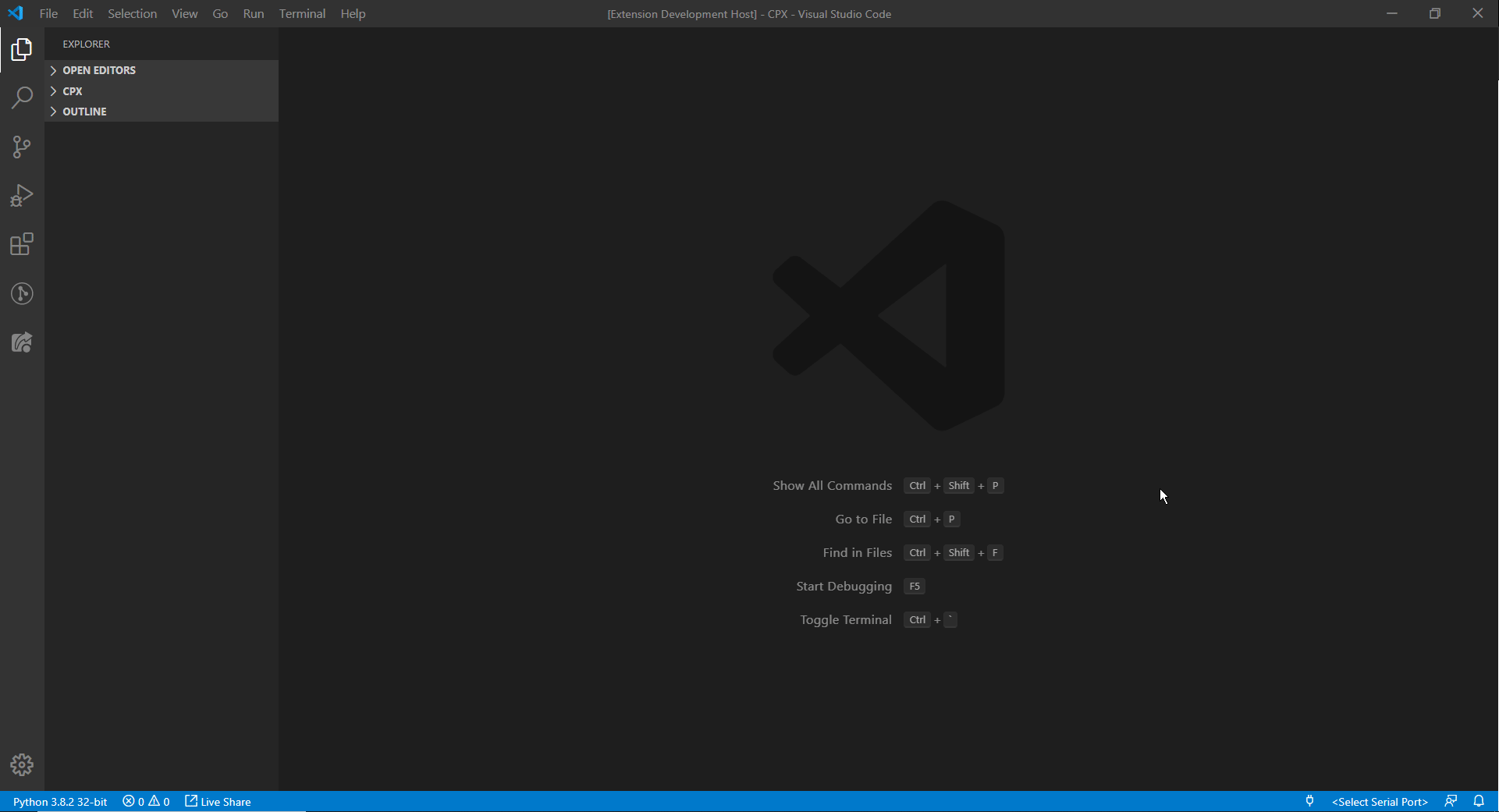
Task: Minimize the VS Code window
Action: click(1391, 13)
